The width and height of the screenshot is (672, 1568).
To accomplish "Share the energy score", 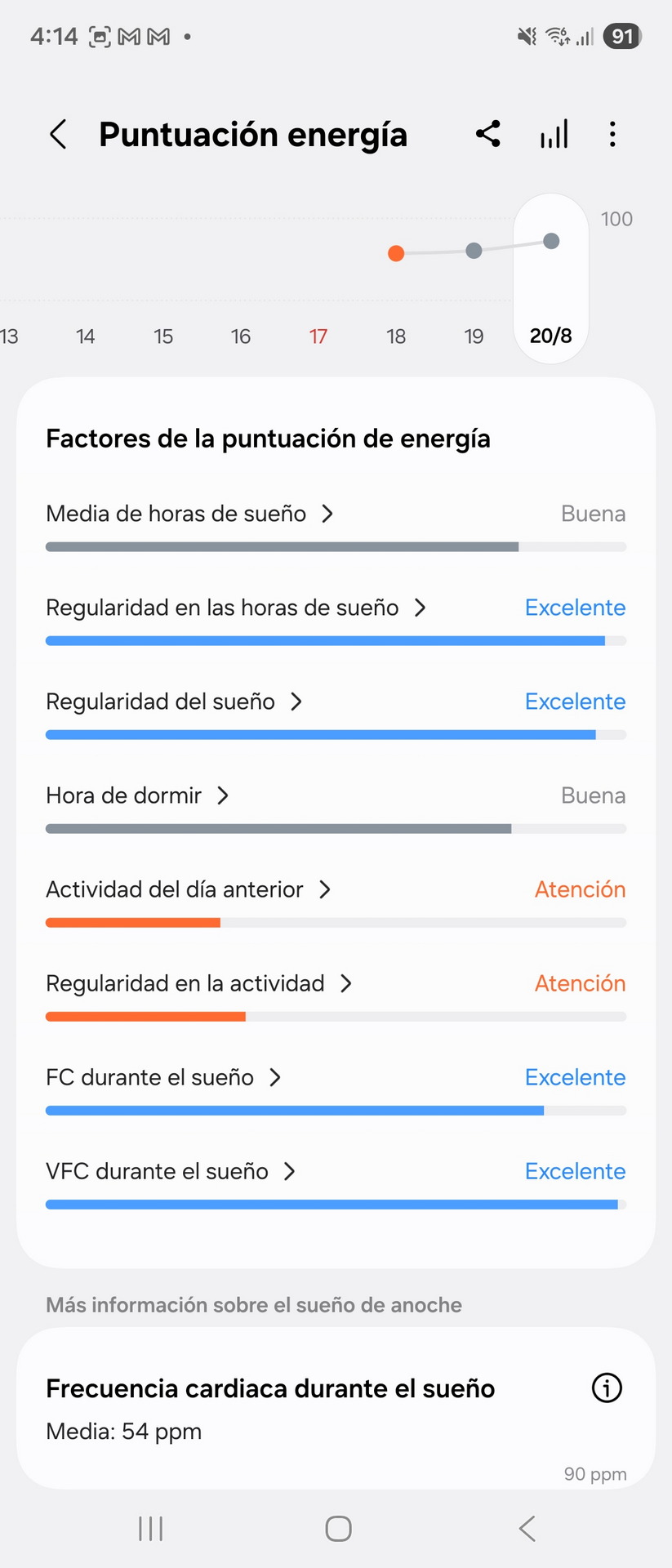I will point(488,134).
